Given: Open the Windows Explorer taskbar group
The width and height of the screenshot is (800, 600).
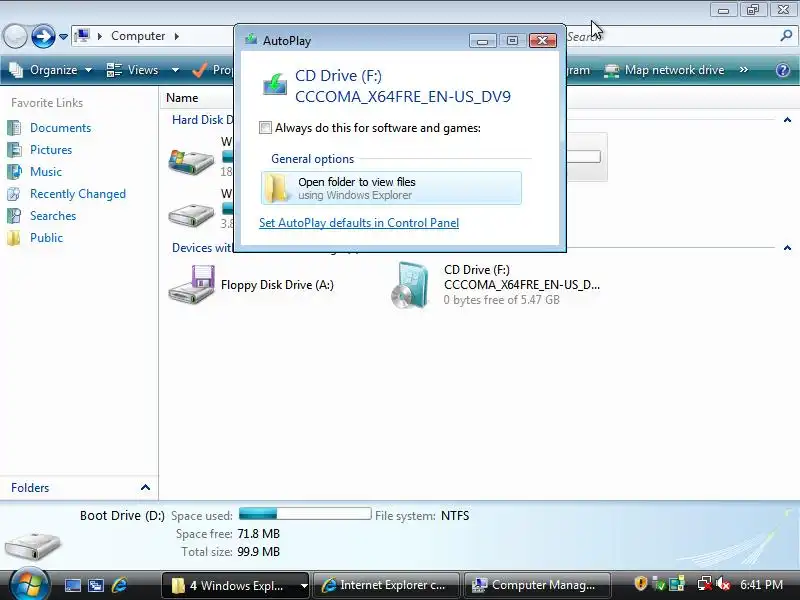Looking at the screenshot, I should point(236,585).
